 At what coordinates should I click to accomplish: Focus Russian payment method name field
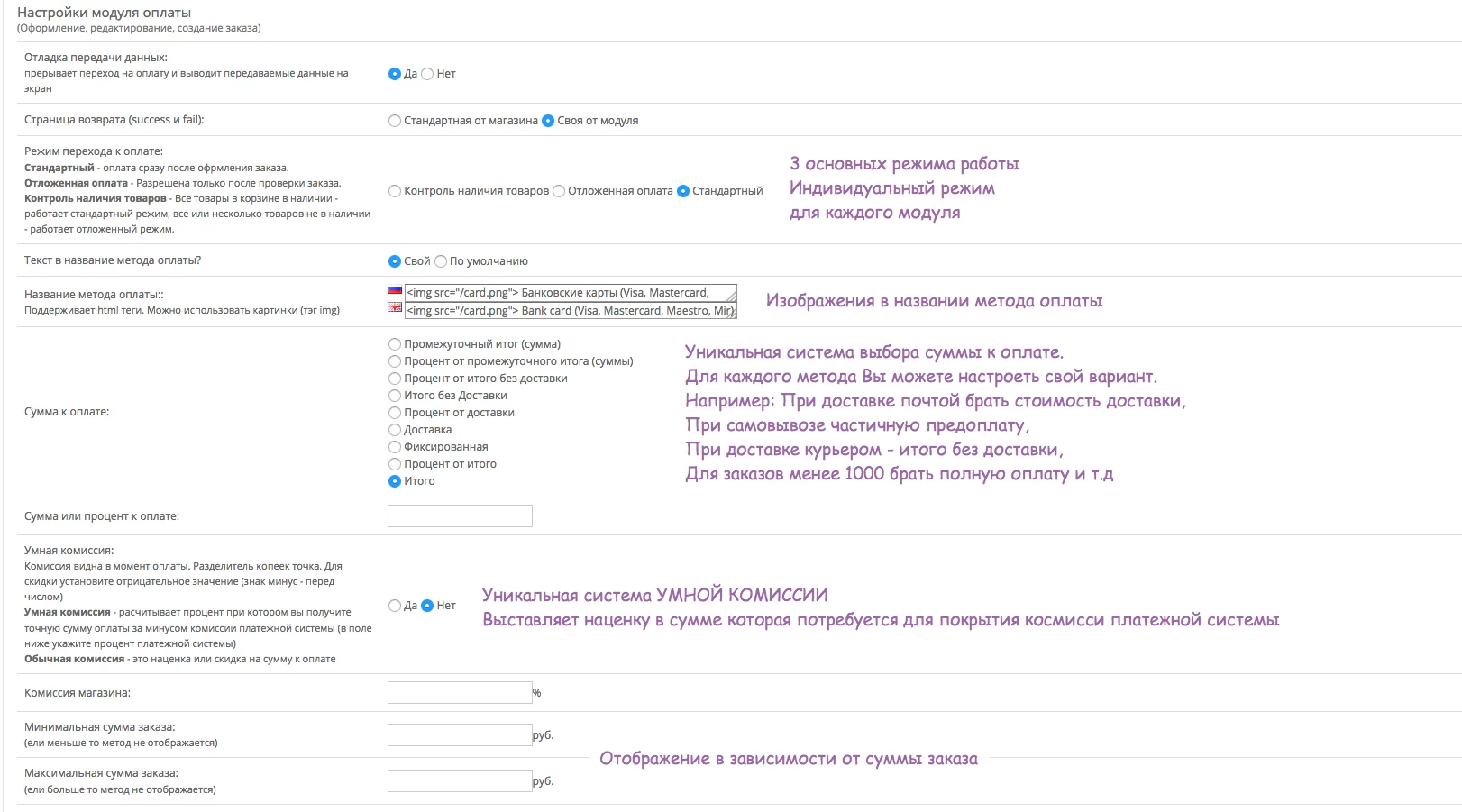tap(571, 293)
